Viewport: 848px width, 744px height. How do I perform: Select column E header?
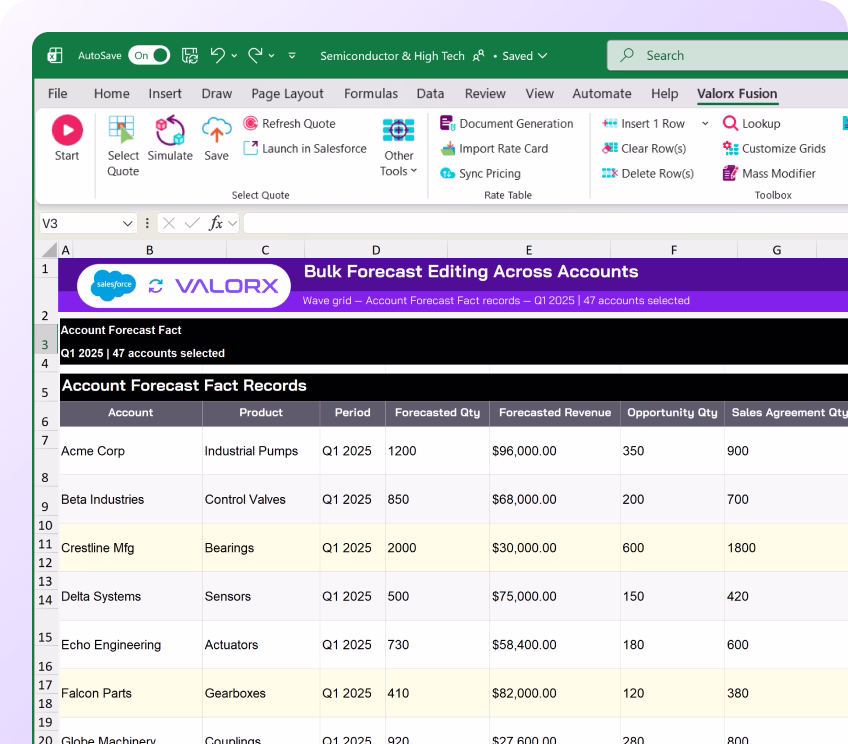point(529,250)
